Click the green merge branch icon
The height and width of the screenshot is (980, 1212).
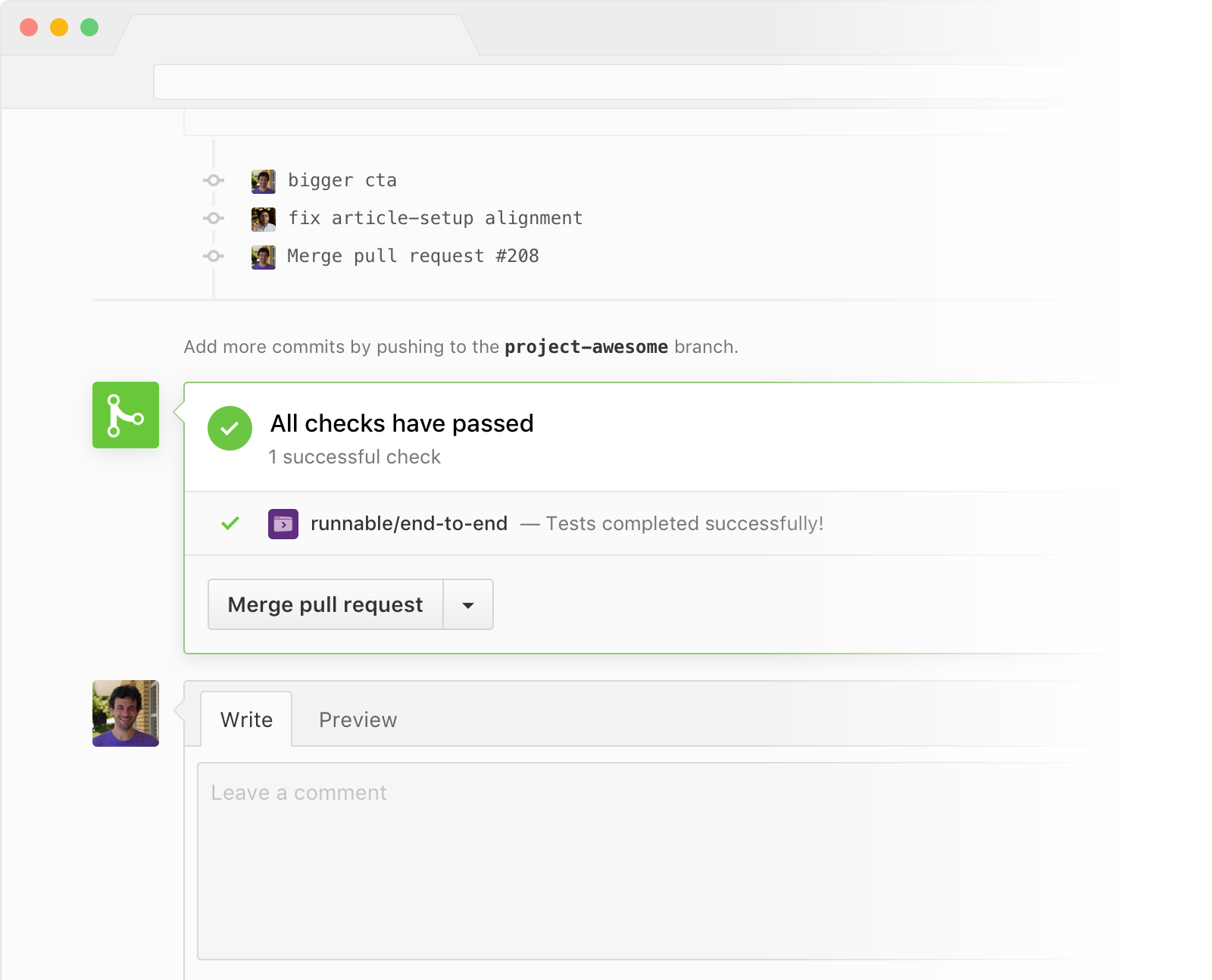tap(126, 415)
